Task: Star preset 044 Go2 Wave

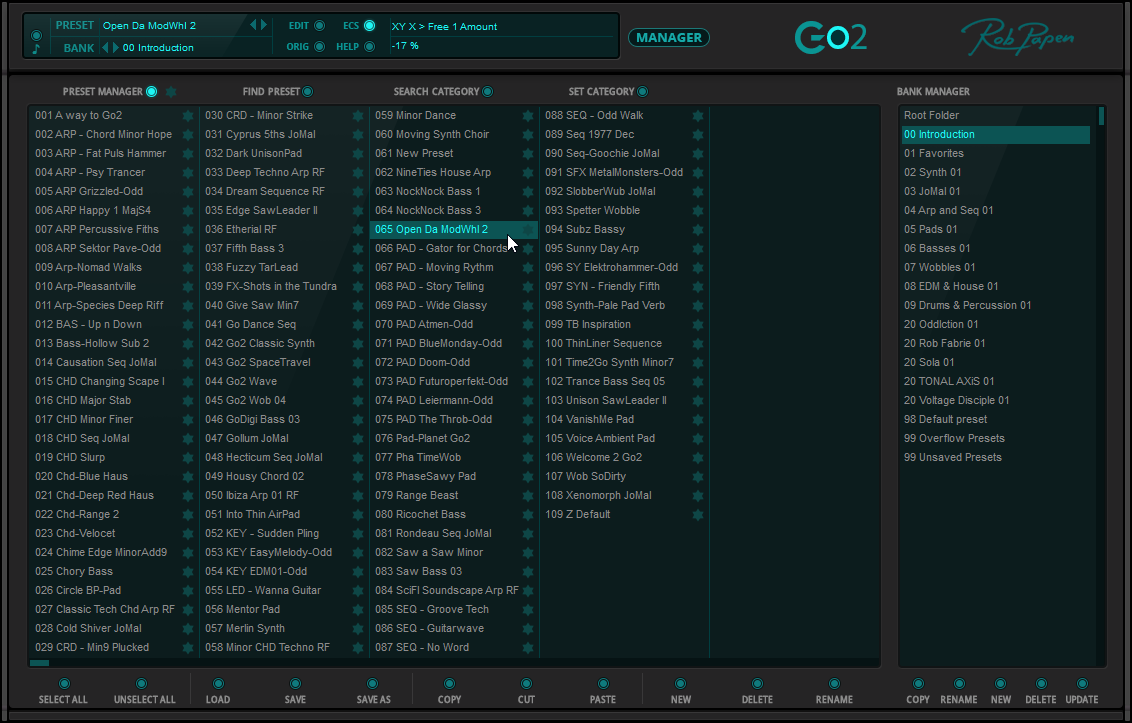Action: pyautogui.click(x=357, y=381)
